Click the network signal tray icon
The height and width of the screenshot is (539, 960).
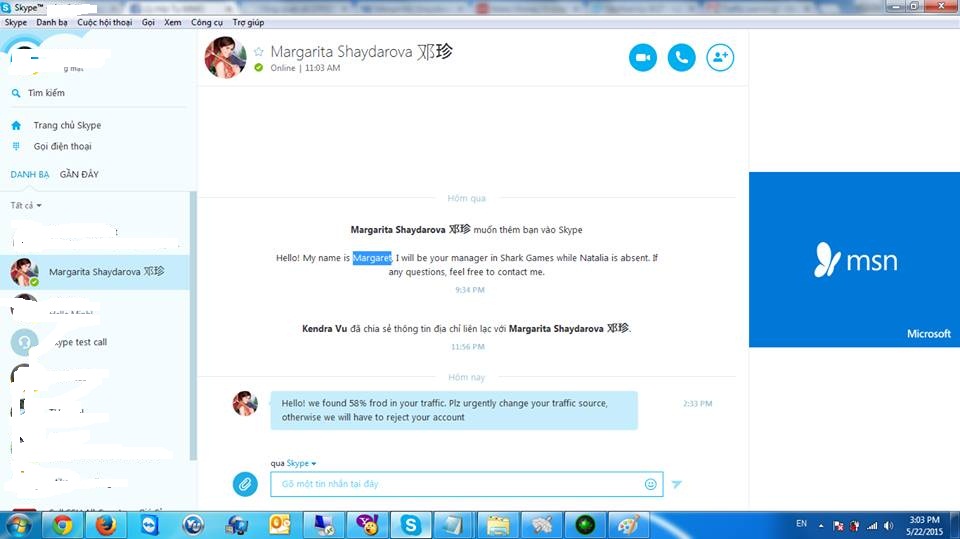[872, 526]
